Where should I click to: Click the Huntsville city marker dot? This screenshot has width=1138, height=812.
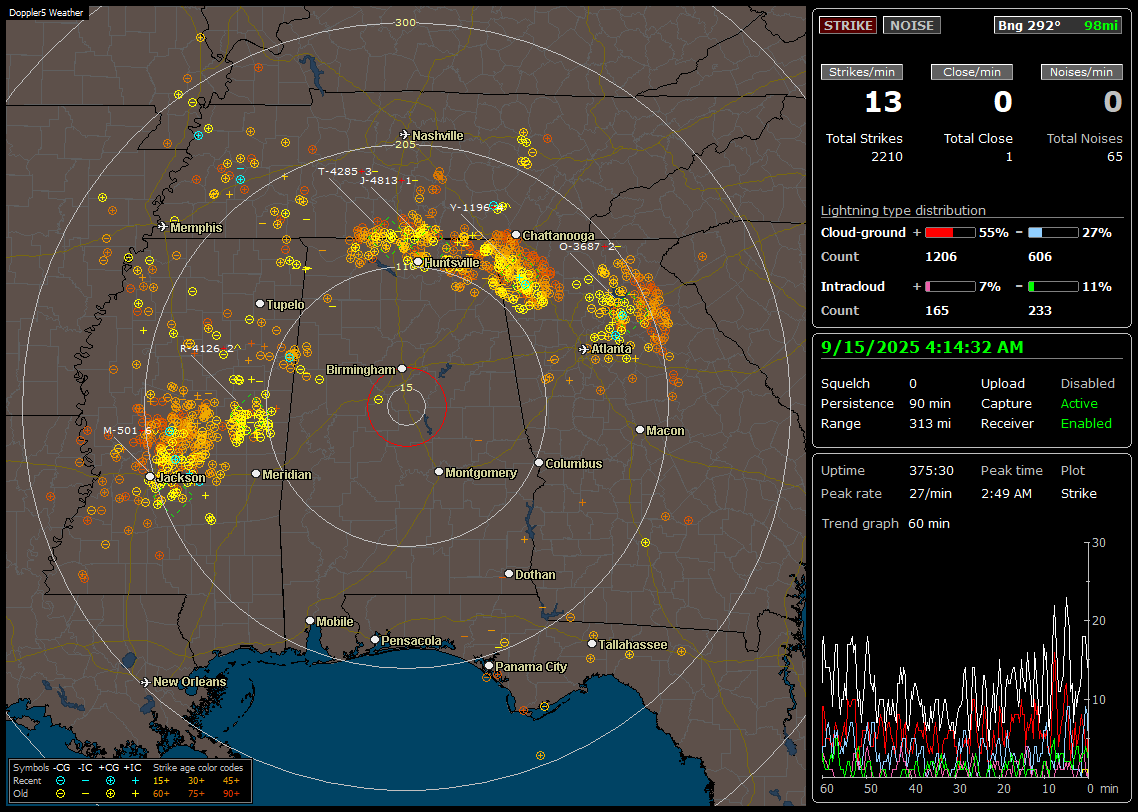418,262
